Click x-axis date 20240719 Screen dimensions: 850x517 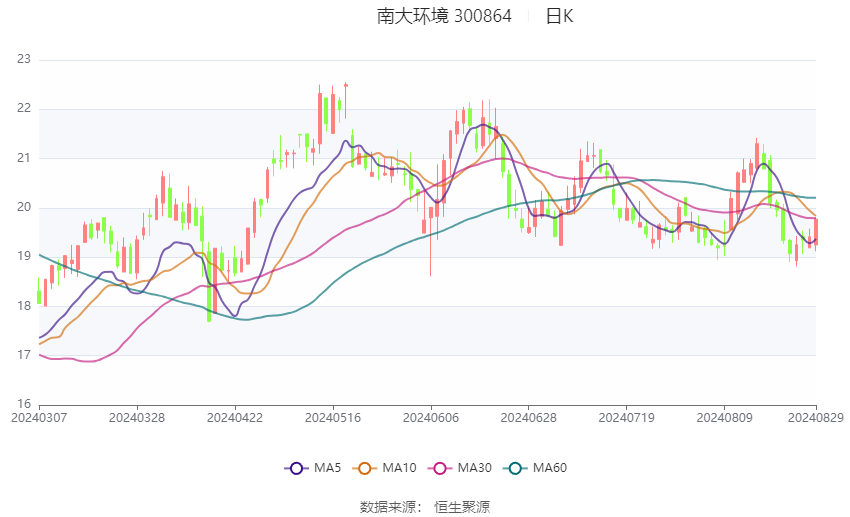[x=627, y=418]
